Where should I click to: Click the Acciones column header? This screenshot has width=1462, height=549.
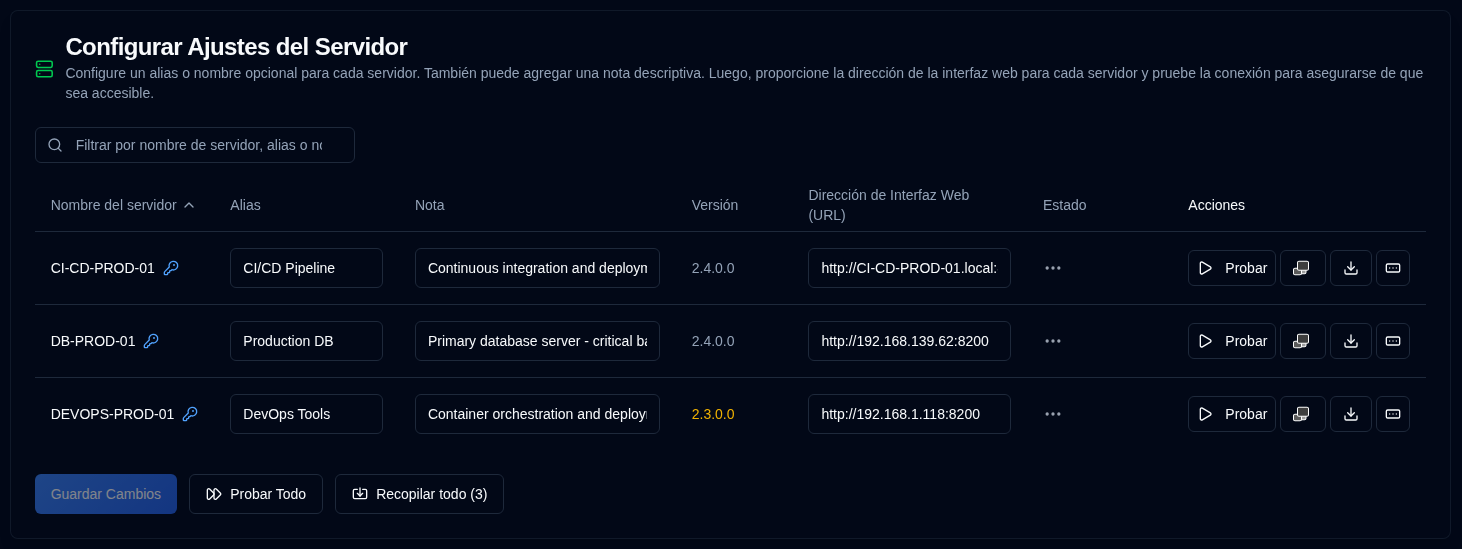point(1216,205)
